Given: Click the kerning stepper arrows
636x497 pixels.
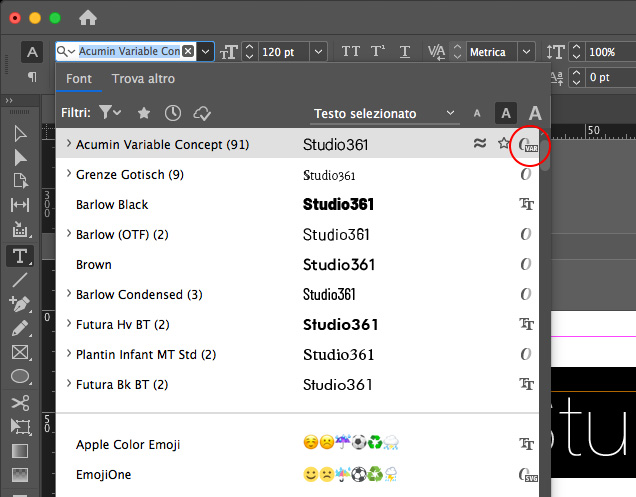Looking at the screenshot, I should (458, 52).
